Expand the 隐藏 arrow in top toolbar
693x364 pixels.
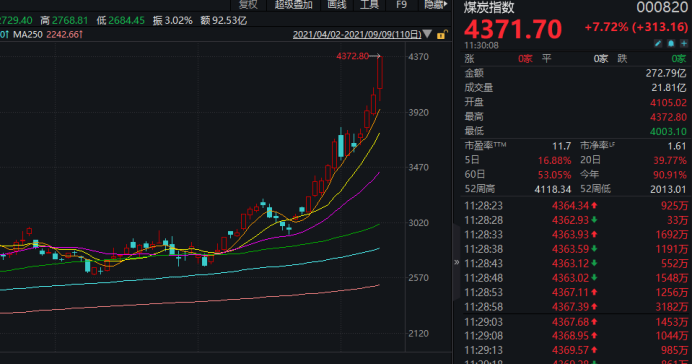[x=436, y=5]
